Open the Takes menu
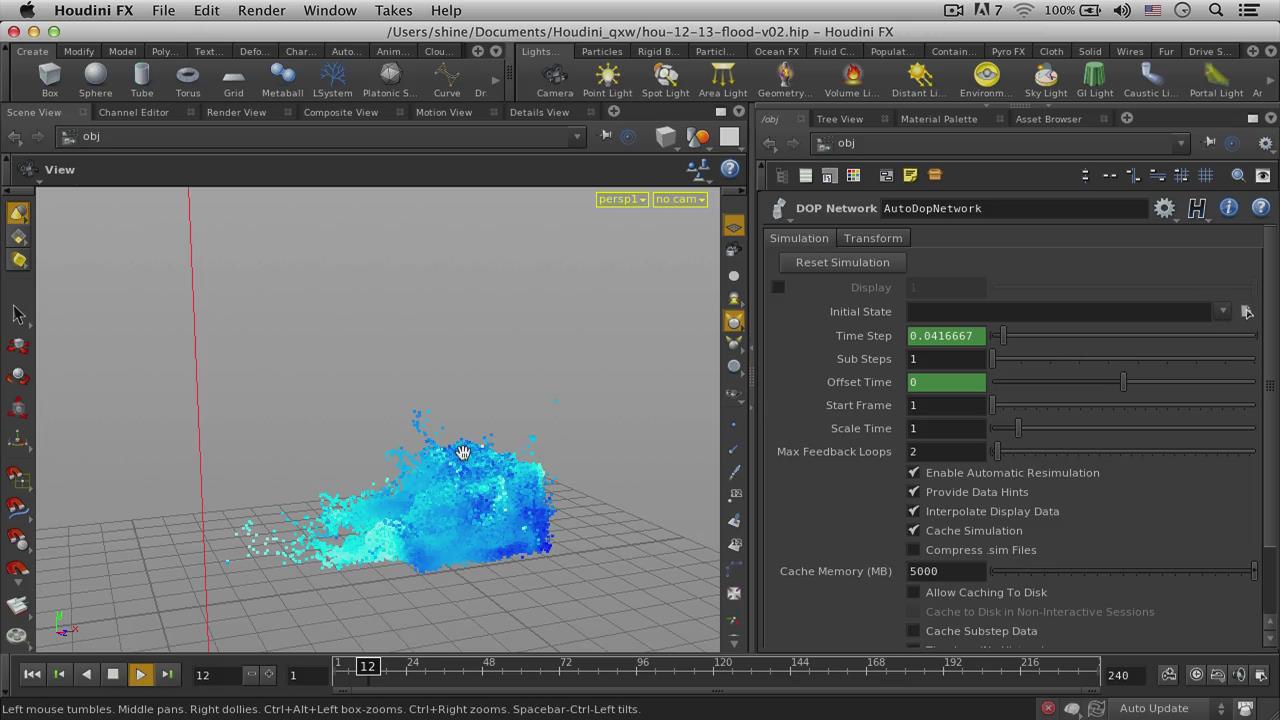The width and height of the screenshot is (1280, 720). tap(393, 10)
